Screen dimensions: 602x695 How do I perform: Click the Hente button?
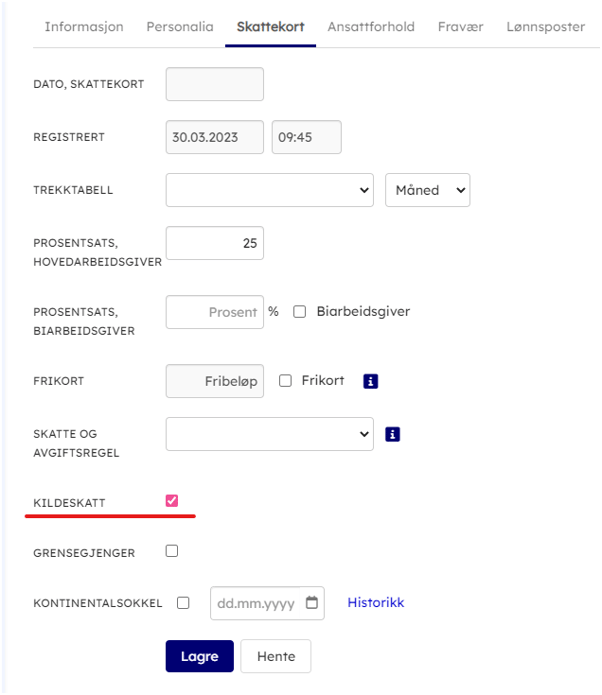point(276,656)
